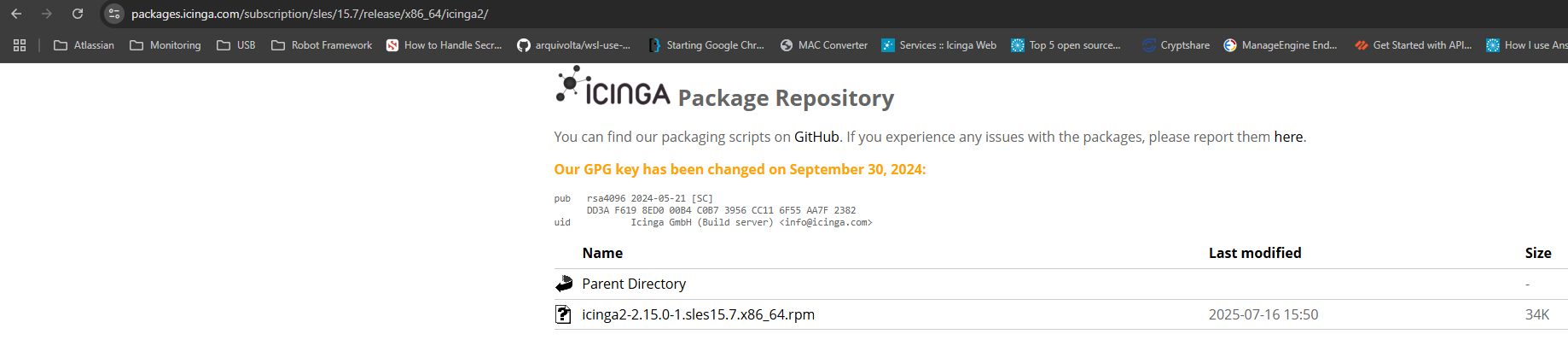The width and height of the screenshot is (1568, 340).
Task: Reload the page with refresh icon
Action: click(x=78, y=14)
